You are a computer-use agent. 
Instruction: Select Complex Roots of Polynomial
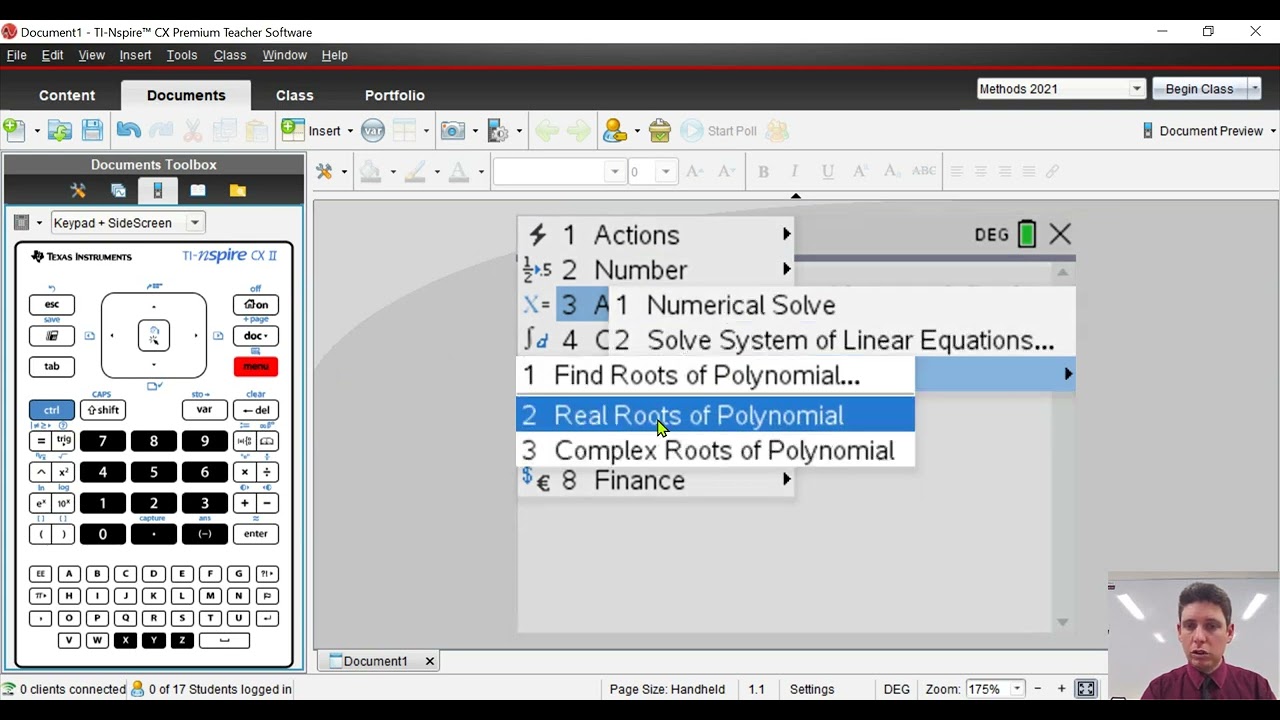click(715, 450)
